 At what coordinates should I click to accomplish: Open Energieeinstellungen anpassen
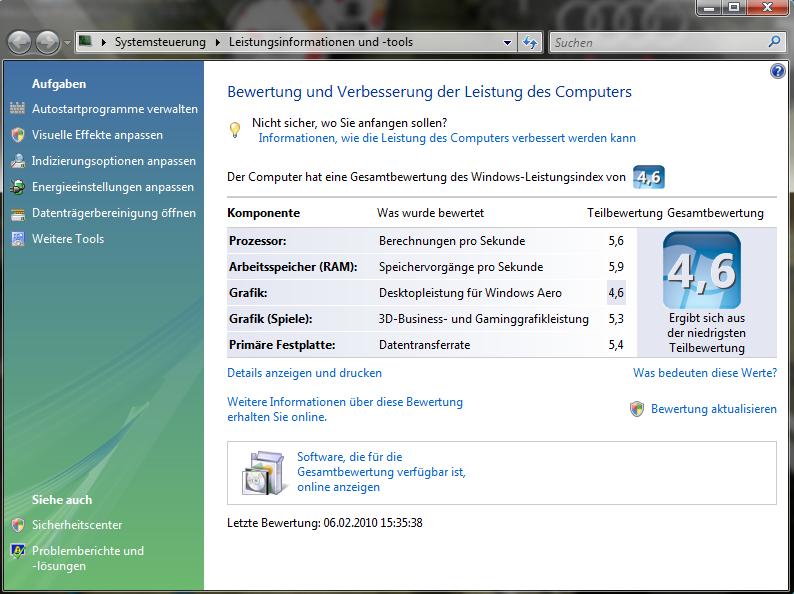click(x=113, y=187)
